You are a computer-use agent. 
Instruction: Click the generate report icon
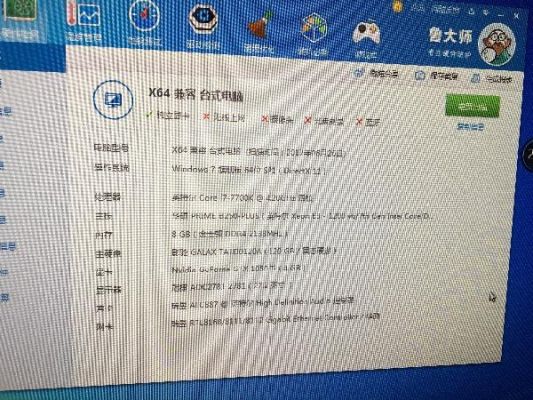pos(475,79)
